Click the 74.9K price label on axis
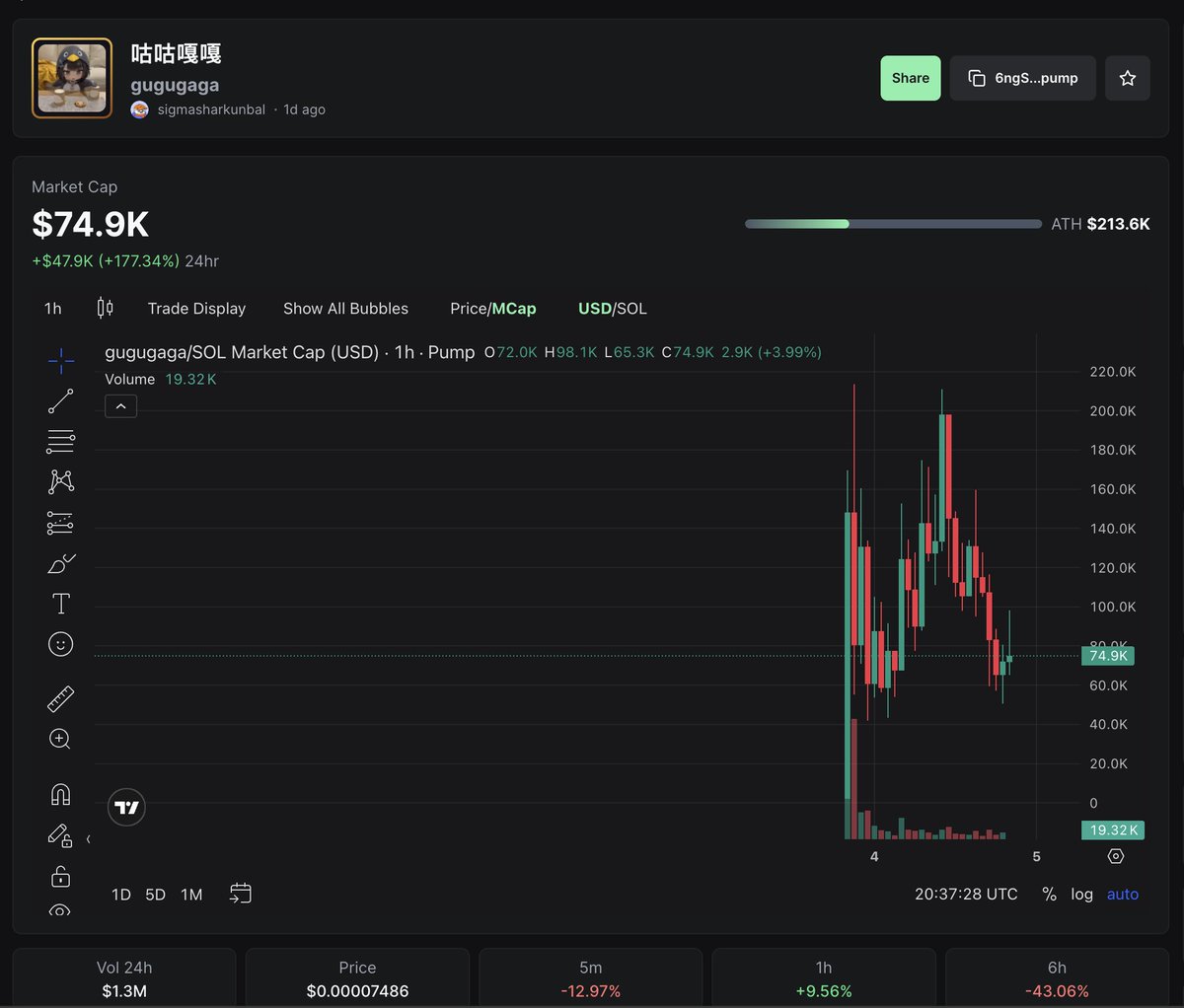 click(1108, 656)
